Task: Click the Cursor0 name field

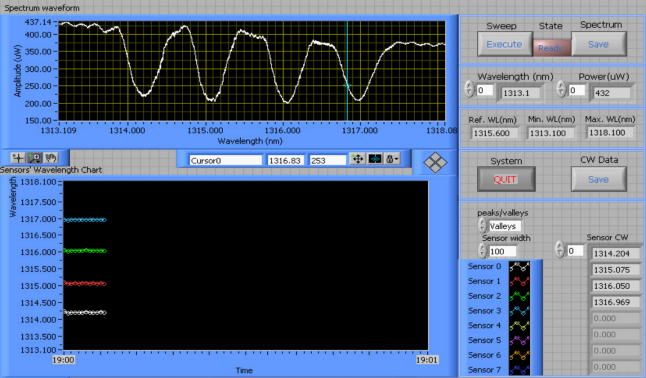Action: (x=225, y=160)
